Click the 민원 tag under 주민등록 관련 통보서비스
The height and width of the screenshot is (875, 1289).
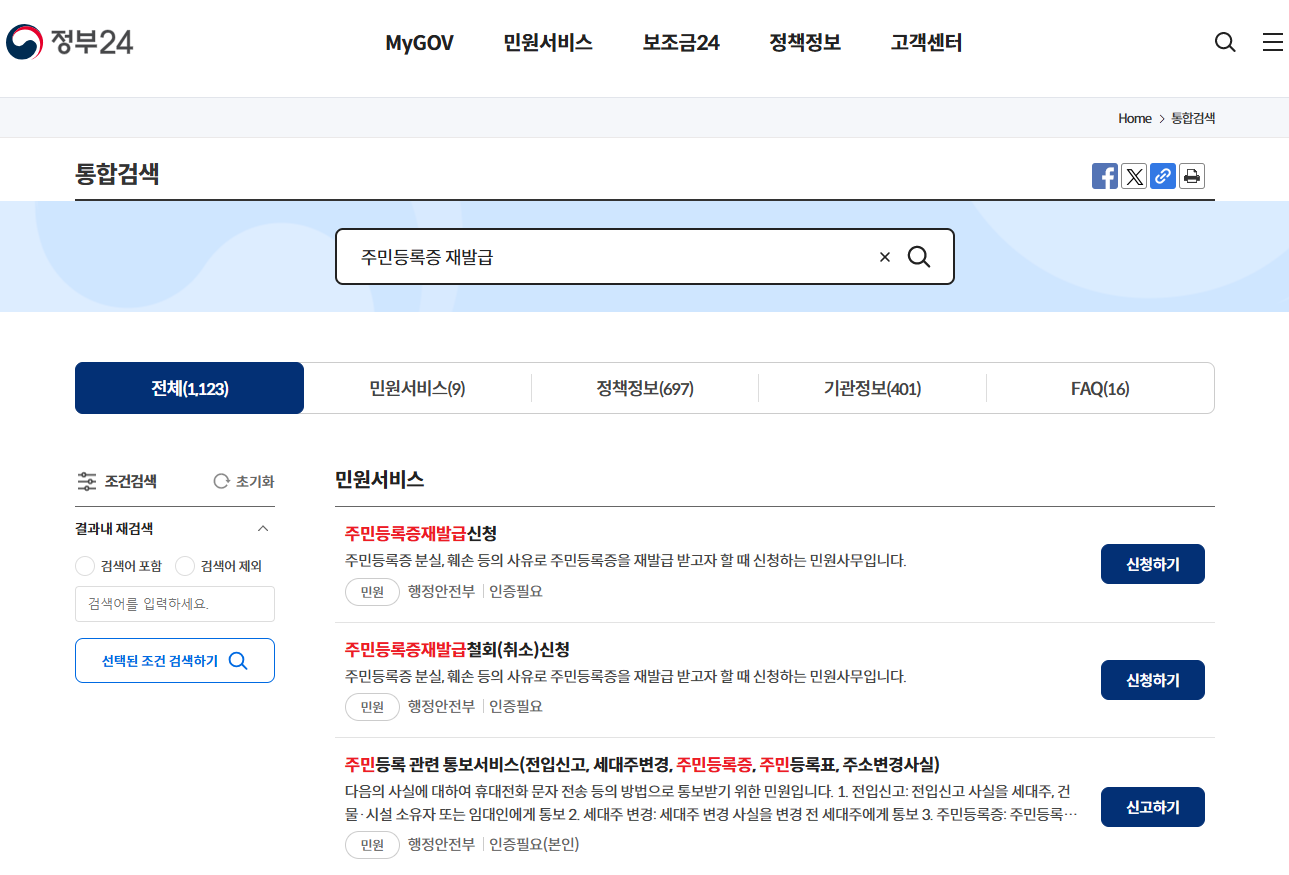[372, 845]
